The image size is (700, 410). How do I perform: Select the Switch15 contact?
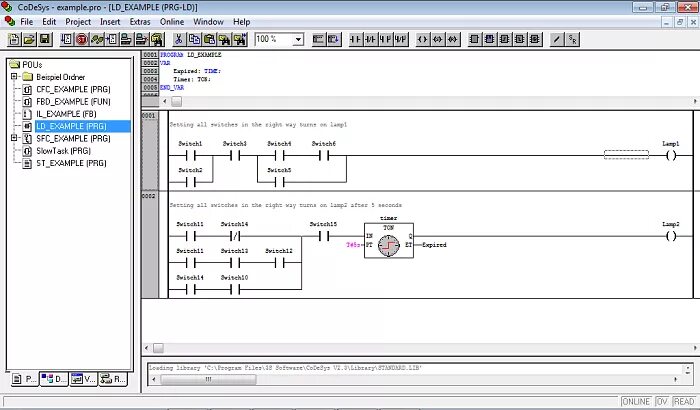[x=324, y=236]
